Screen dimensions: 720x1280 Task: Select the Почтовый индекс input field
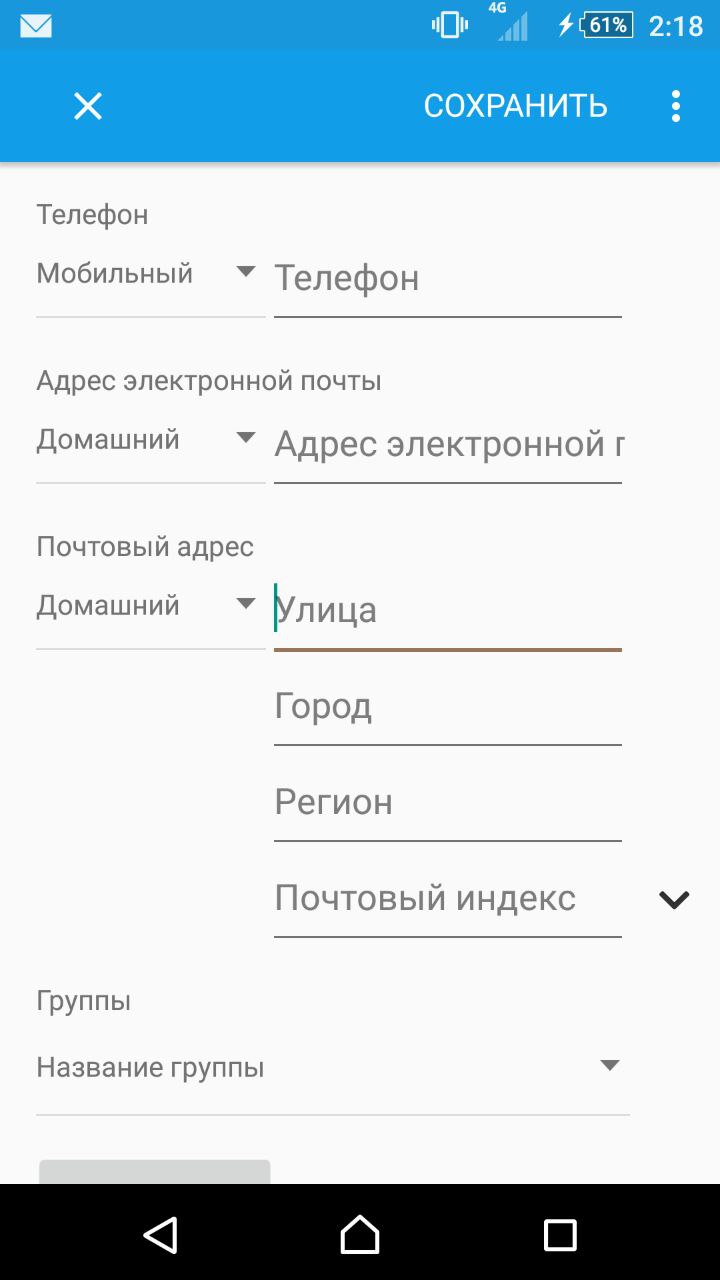(448, 899)
